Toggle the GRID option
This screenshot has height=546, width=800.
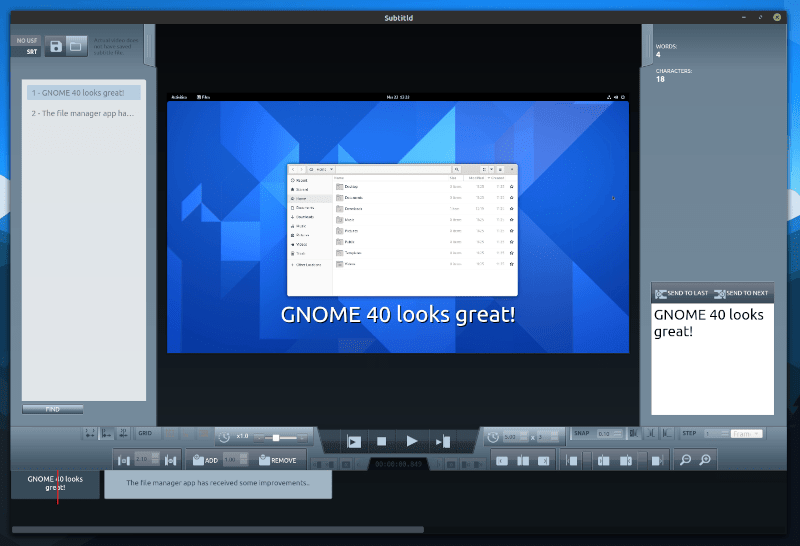click(x=144, y=434)
